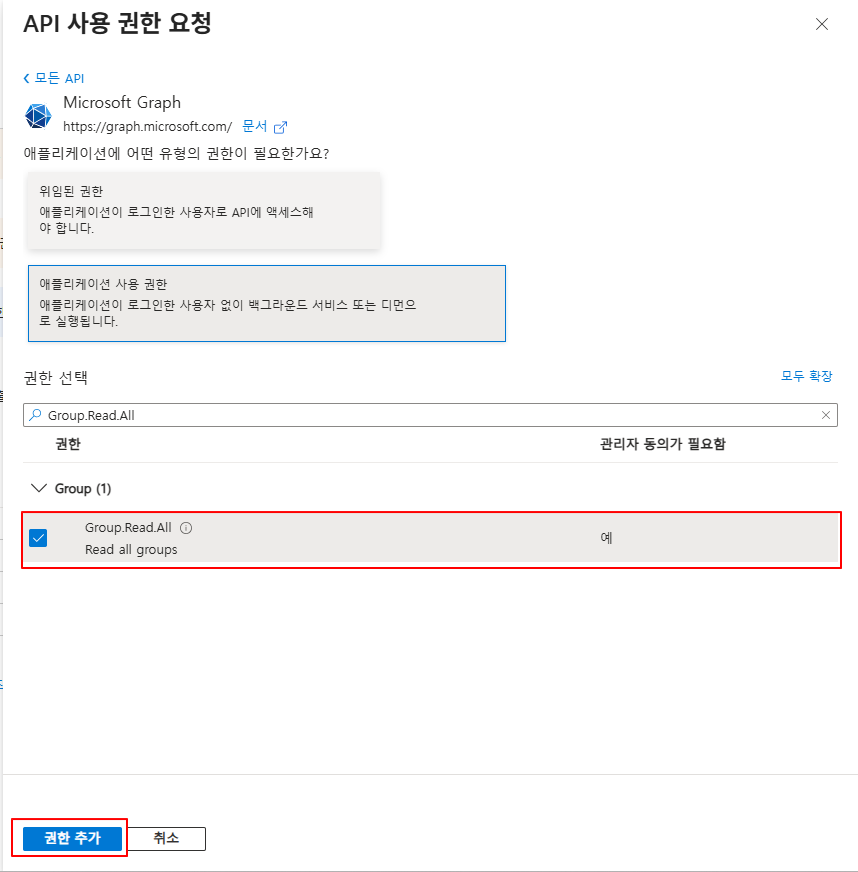Show info for Group.Read.All permission
The height and width of the screenshot is (872, 858).
186,528
